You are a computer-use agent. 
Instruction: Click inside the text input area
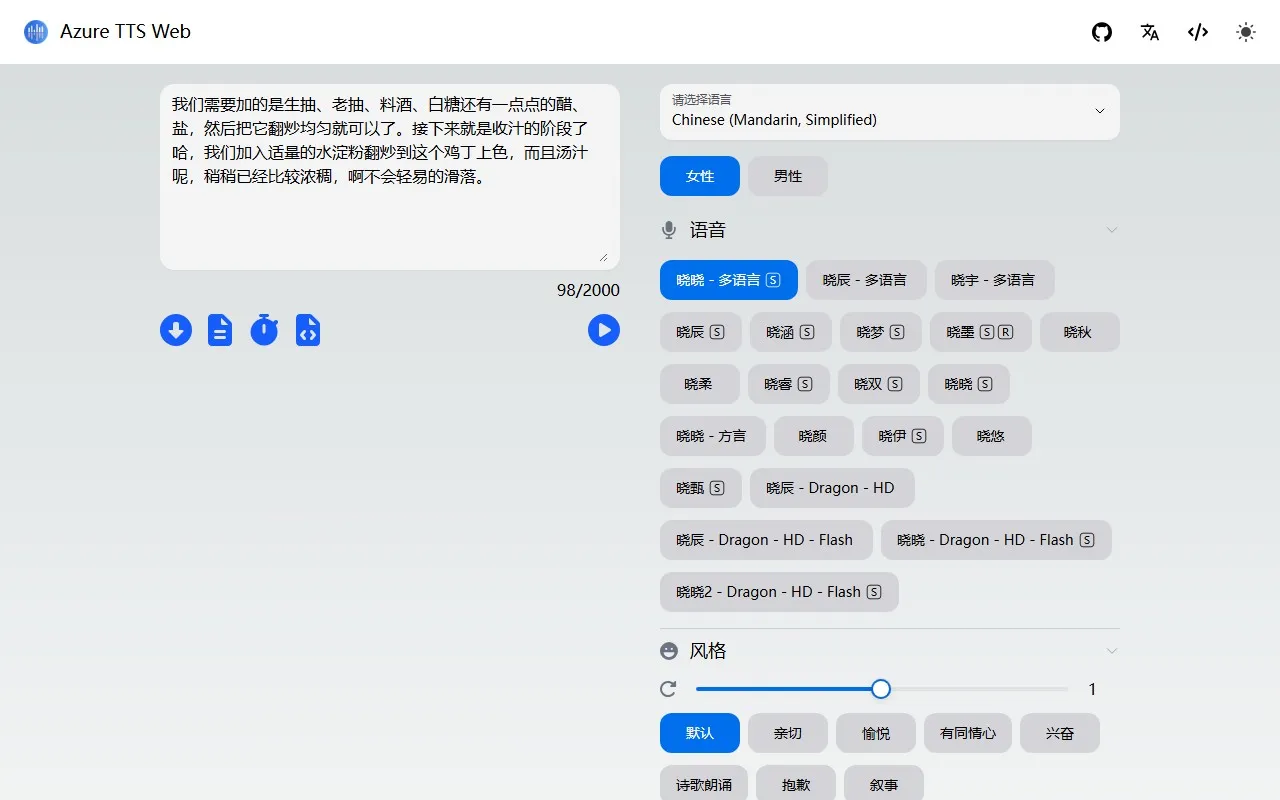point(390,177)
